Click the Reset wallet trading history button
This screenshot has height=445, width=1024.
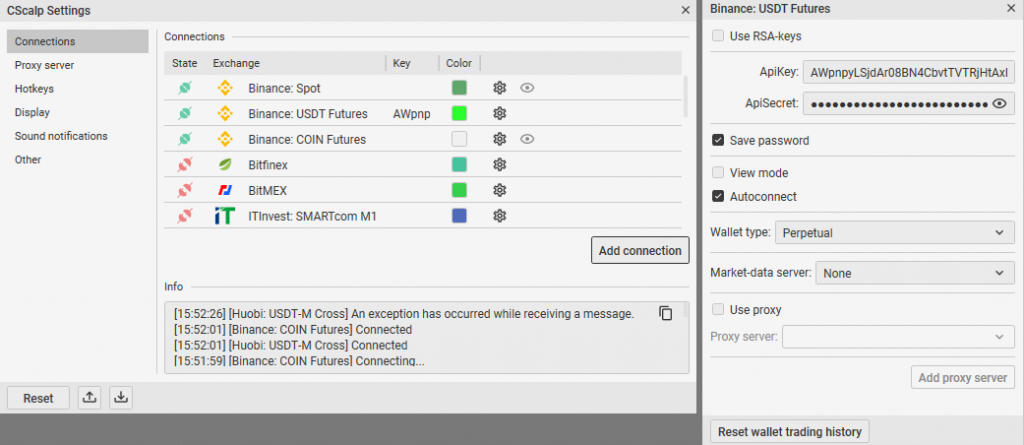[789, 432]
